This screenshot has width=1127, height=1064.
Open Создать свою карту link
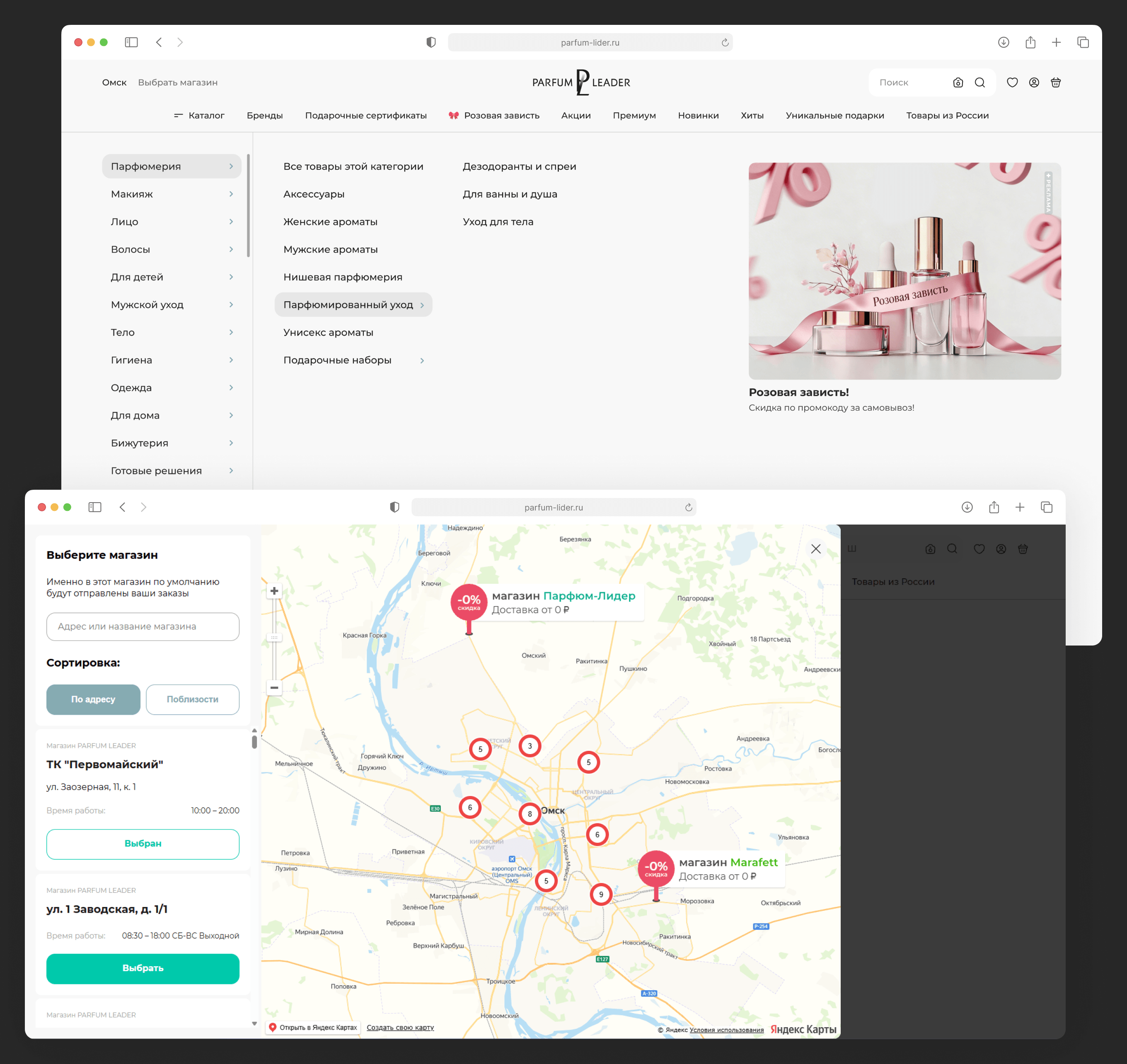point(400,1028)
